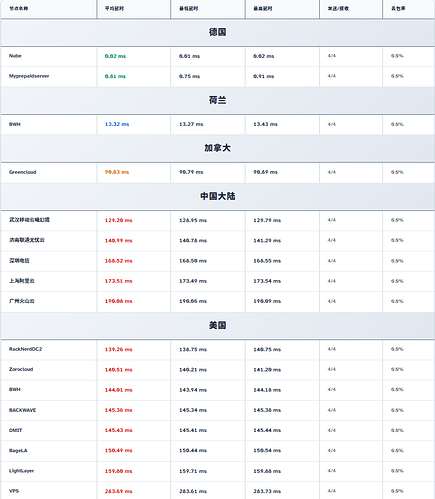The image size is (435, 499).
Task: Click packet loss value in 深圳电信 row
Action: 397,261
